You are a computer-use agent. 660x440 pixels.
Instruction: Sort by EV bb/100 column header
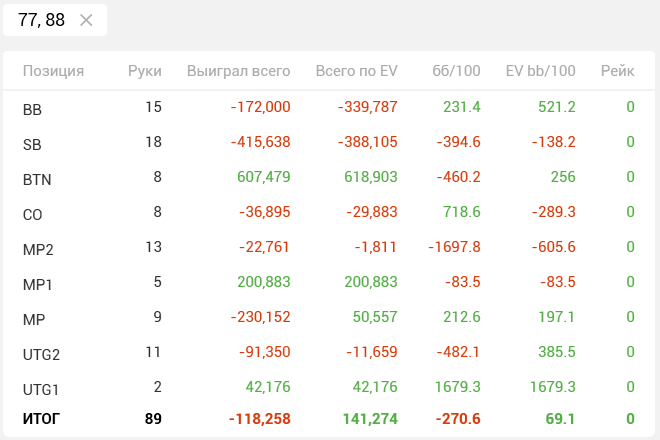pyautogui.click(x=540, y=71)
